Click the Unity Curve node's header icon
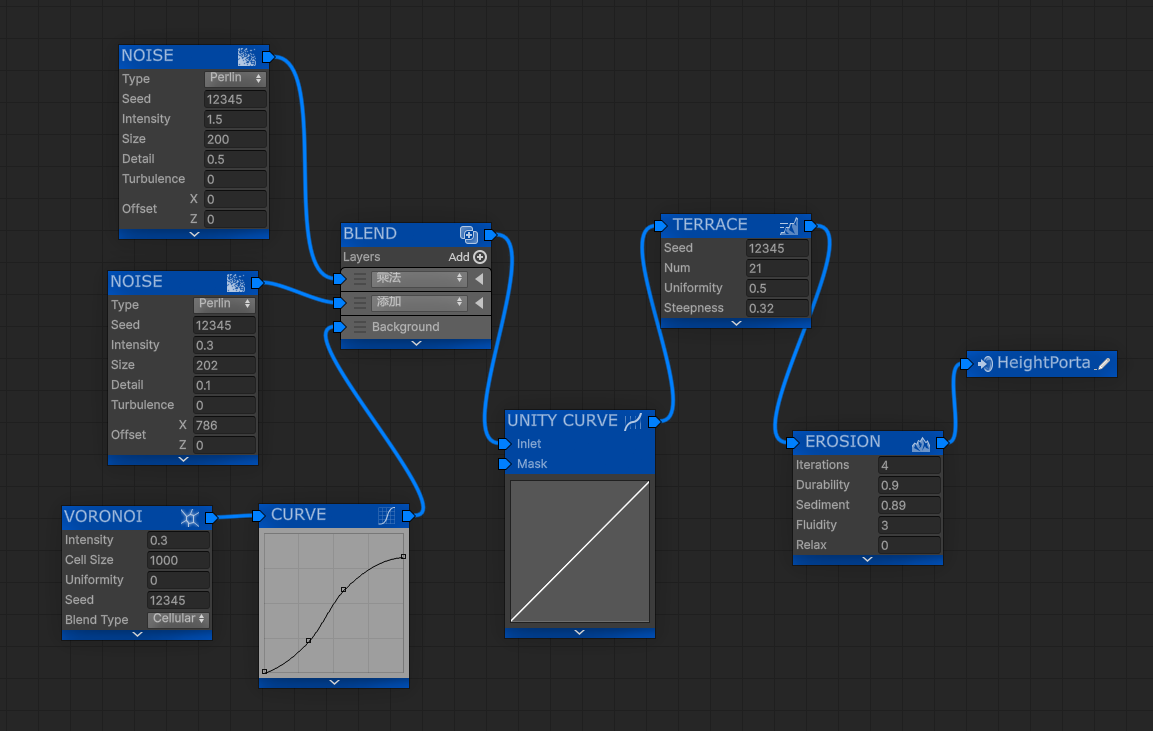Screen dimensions: 1153x731 point(633,421)
